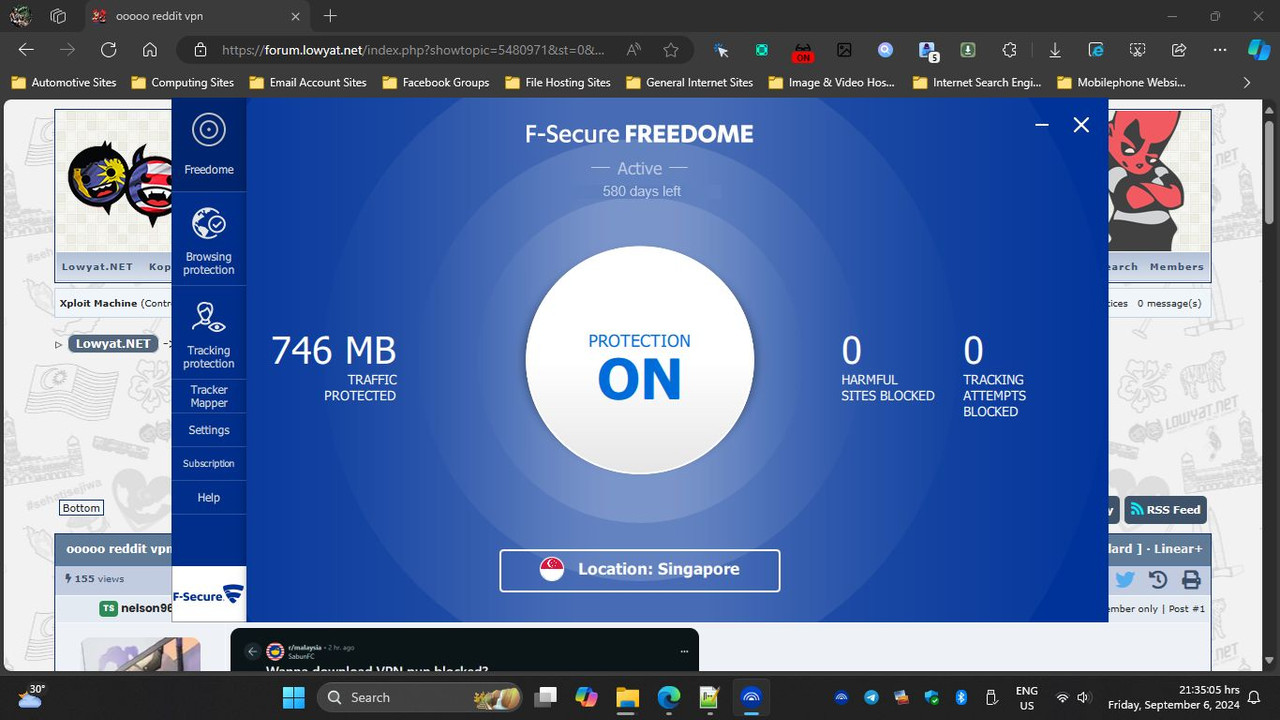Click the Bottom link on the forum page
1280x720 pixels.
click(80, 507)
